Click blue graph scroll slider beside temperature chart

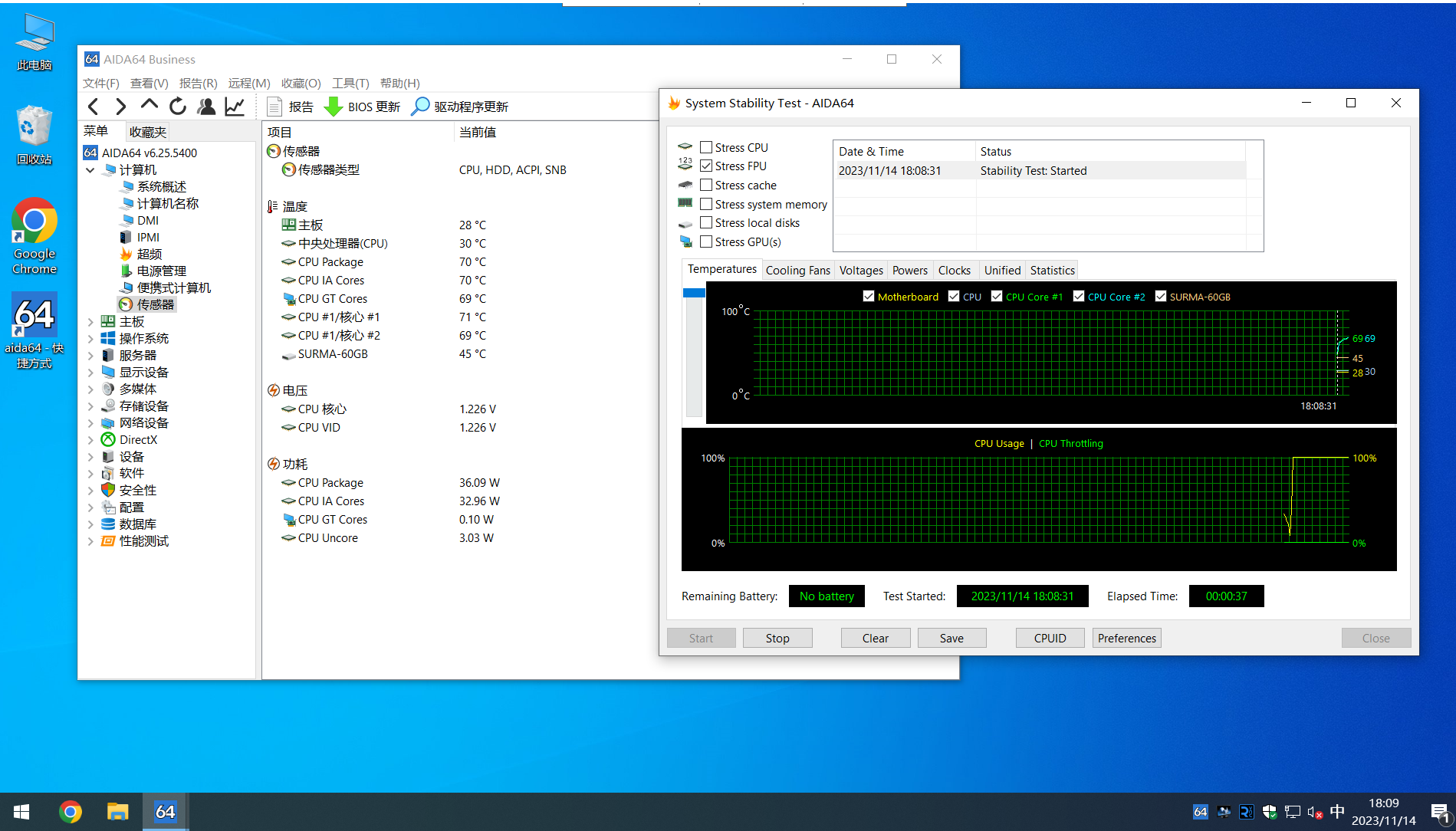point(694,293)
